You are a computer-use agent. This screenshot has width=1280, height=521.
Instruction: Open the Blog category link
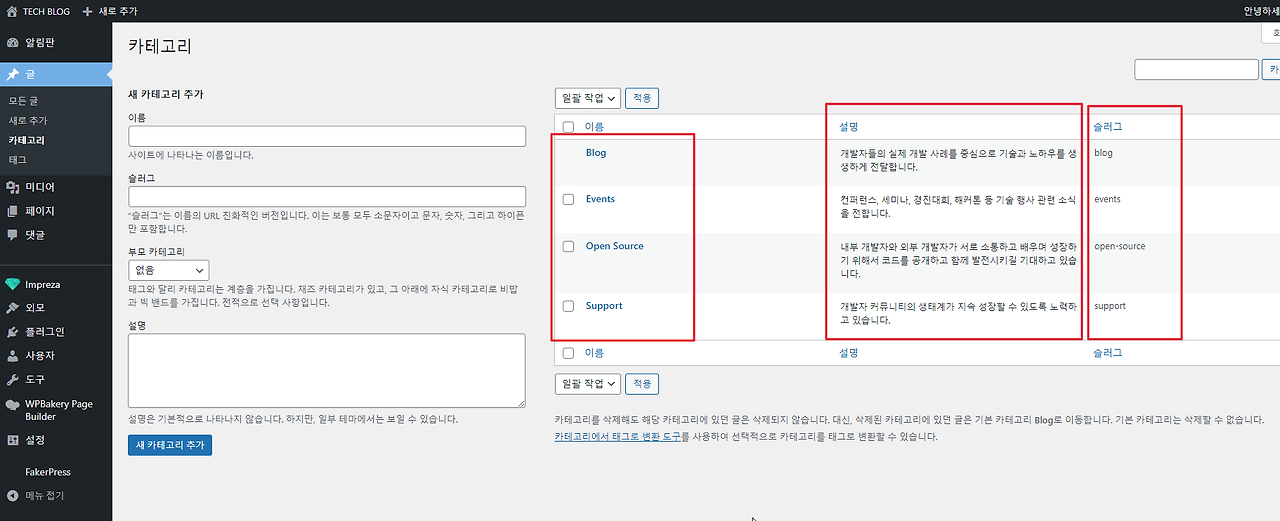[x=596, y=153]
